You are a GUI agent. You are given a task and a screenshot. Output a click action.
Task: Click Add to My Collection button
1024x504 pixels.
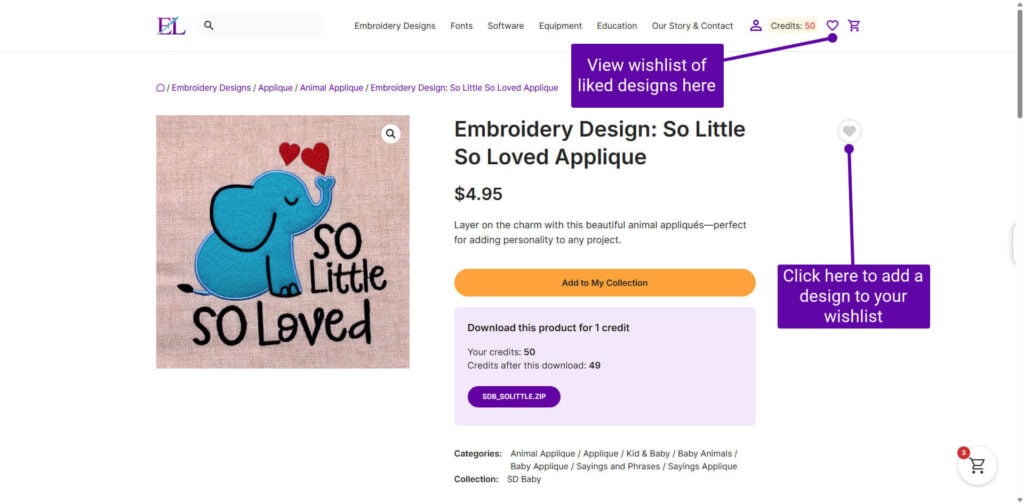(604, 283)
